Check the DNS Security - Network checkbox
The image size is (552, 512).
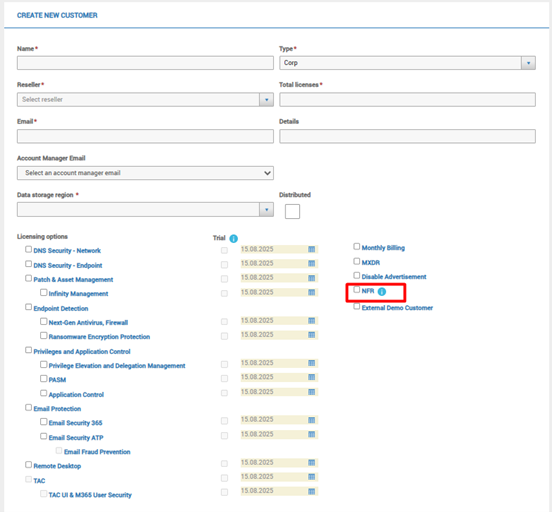tap(28, 249)
